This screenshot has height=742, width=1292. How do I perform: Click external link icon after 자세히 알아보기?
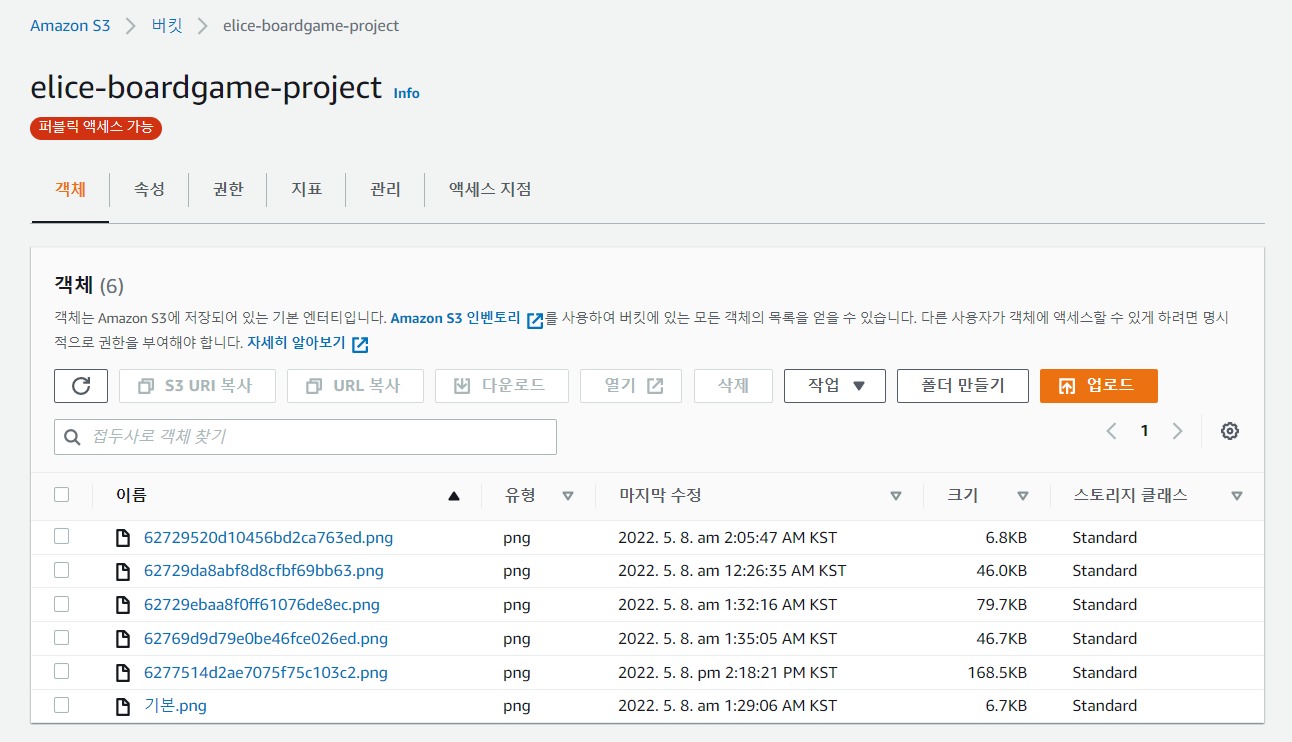click(x=360, y=344)
